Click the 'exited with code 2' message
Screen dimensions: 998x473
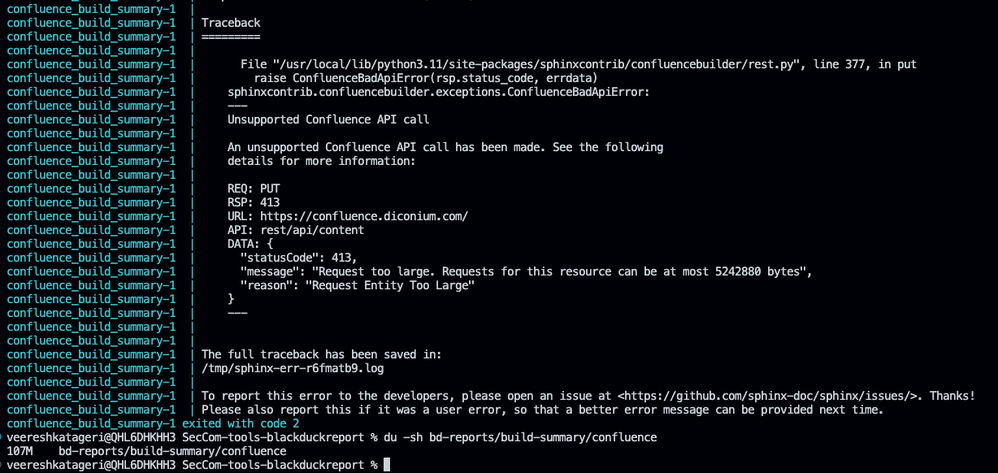241,423
